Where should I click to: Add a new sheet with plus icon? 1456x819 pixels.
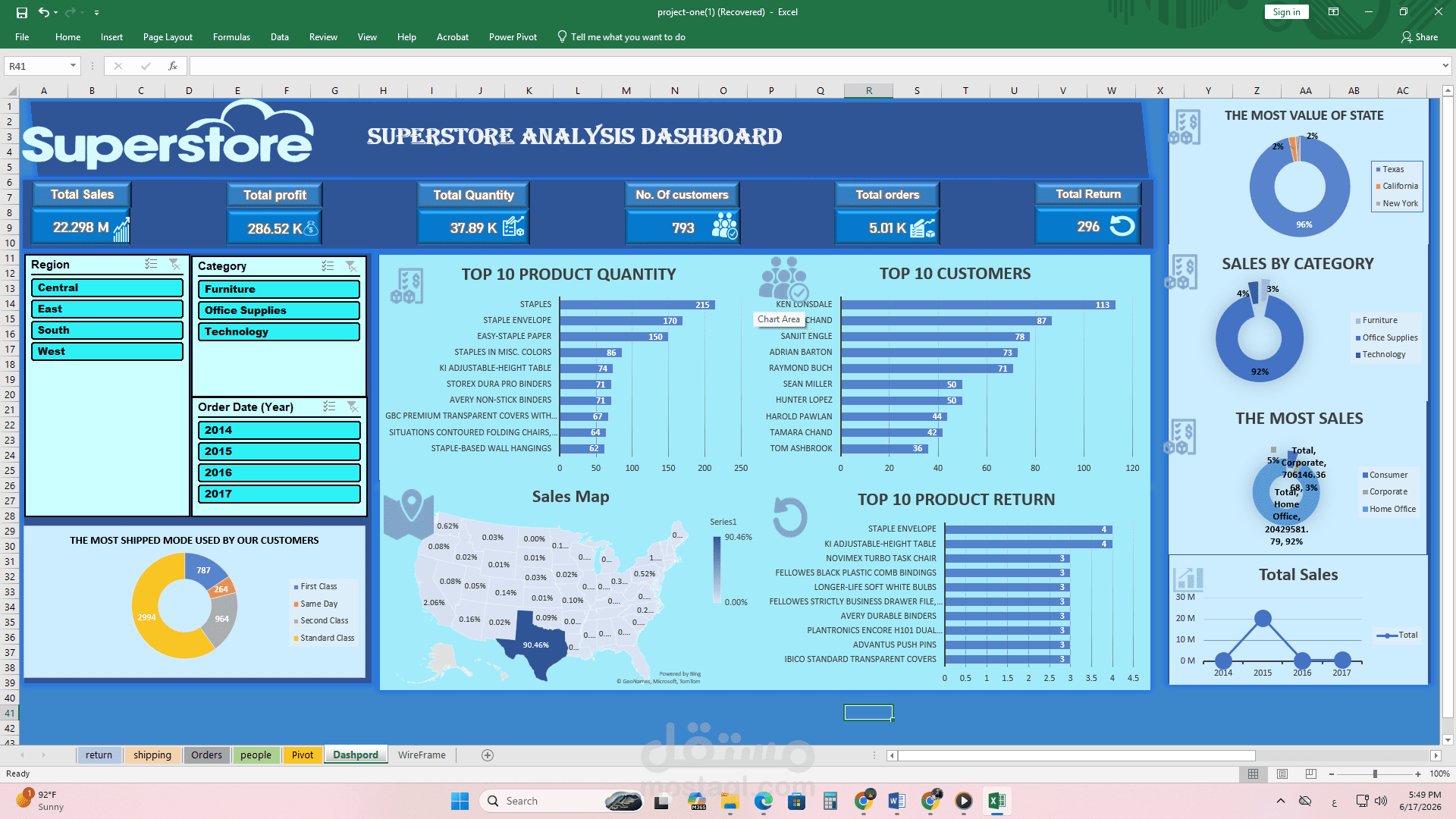coord(488,755)
